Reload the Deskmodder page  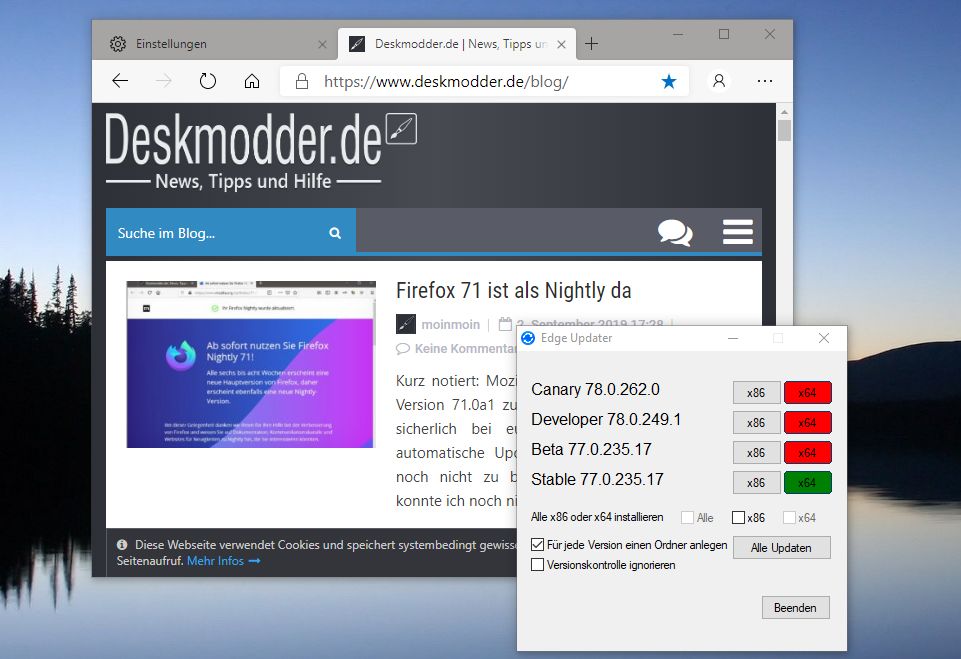click(208, 80)
